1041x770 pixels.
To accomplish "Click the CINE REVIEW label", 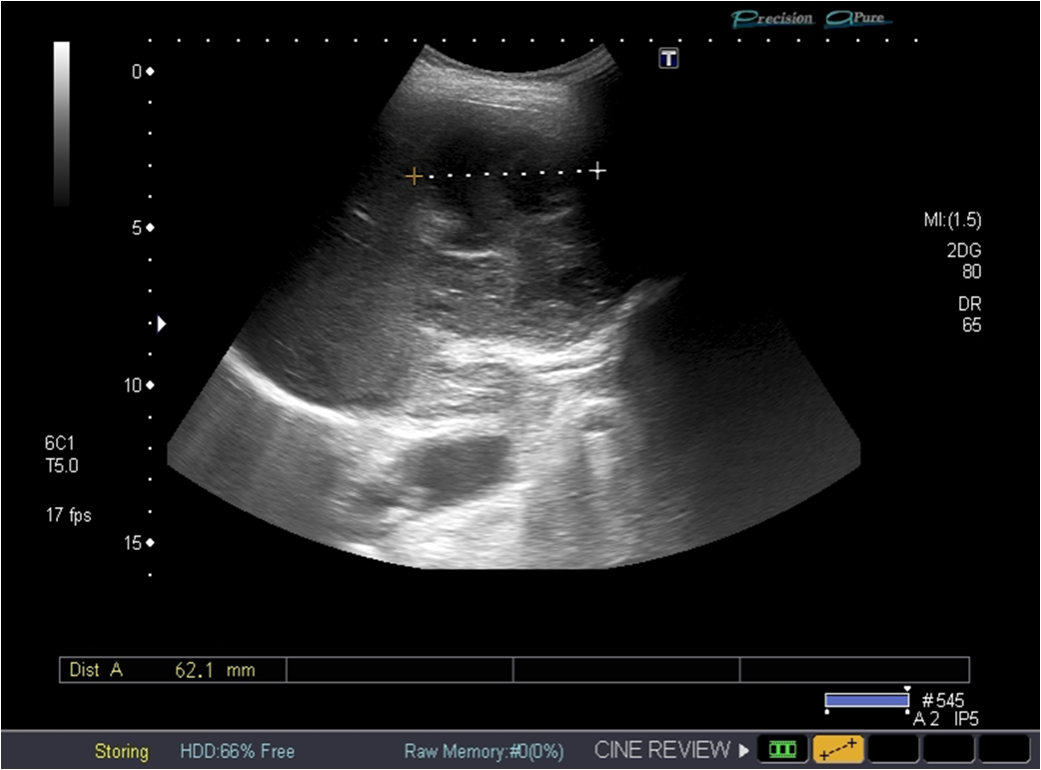I will pos(662,750).
